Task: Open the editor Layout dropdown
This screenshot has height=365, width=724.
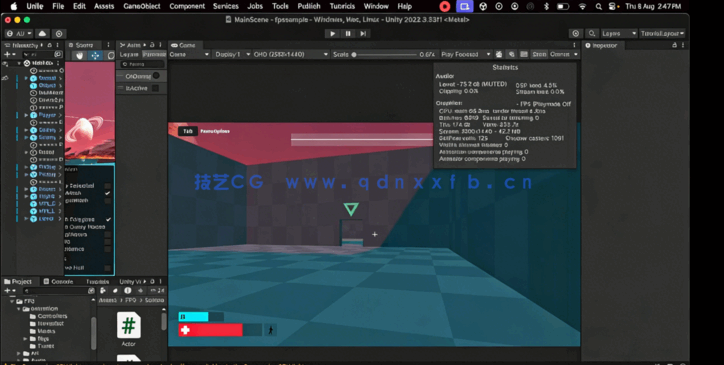Action: 662,34
